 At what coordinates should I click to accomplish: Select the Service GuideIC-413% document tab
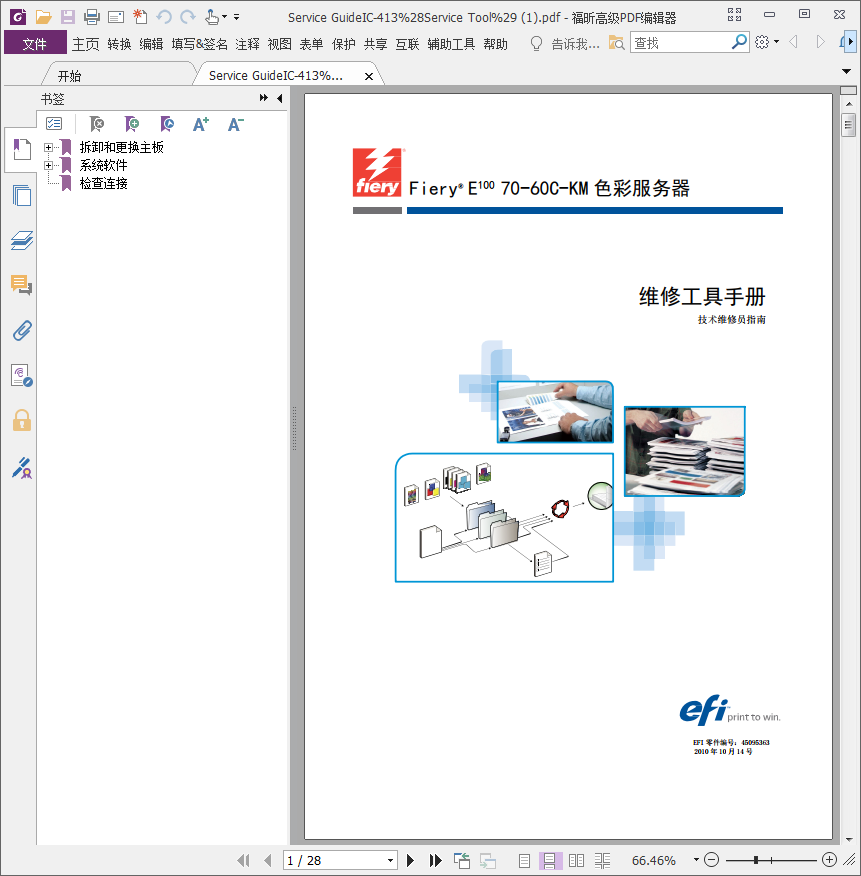(x=276, y=75)
